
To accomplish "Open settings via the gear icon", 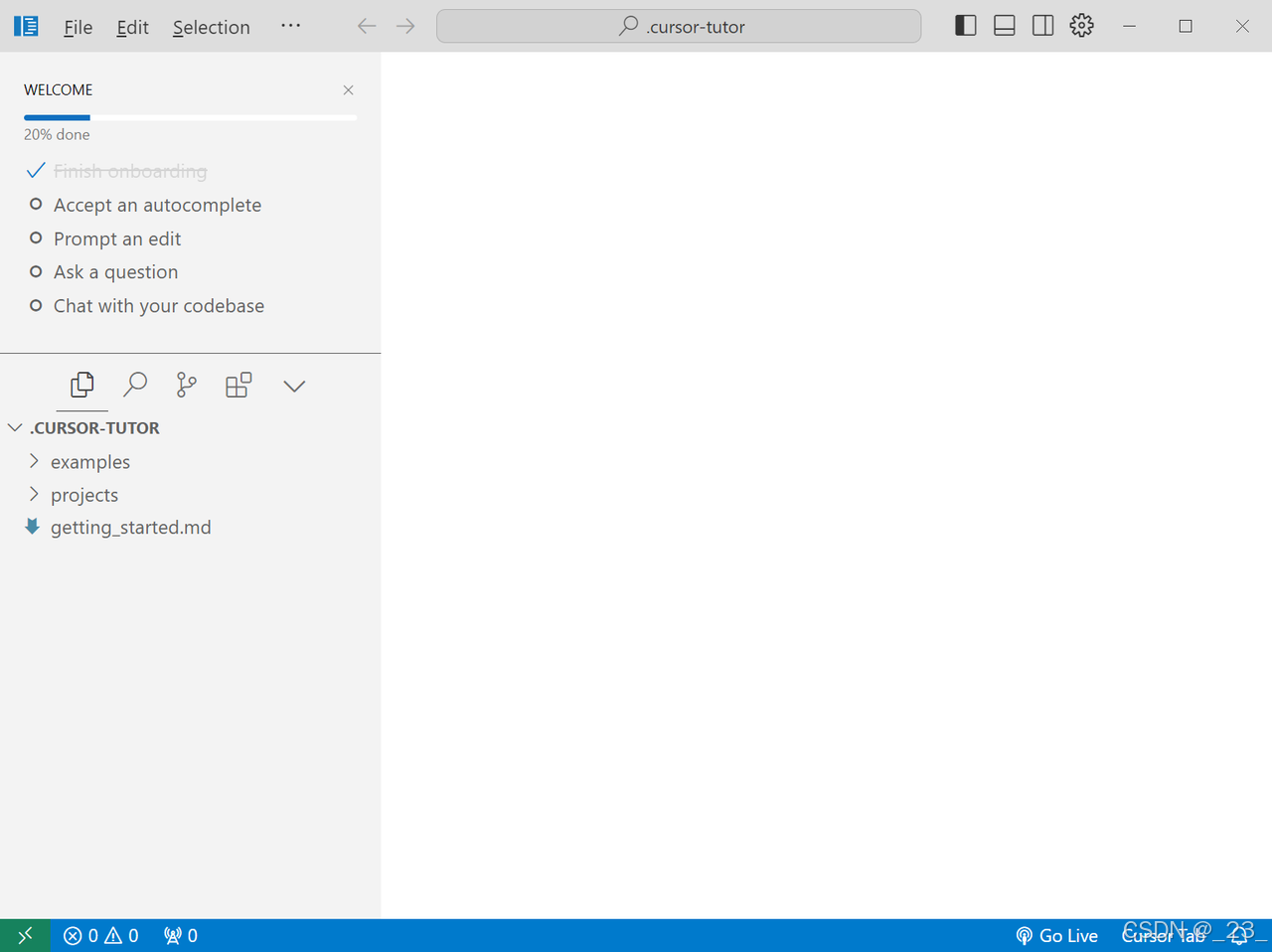I will click(1081, 26).
